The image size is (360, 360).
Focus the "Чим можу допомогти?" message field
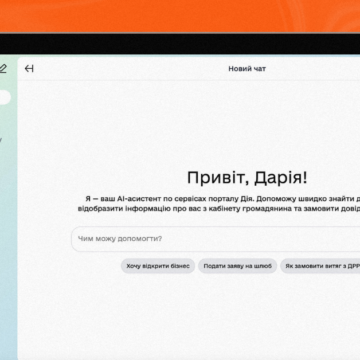(216, 239)
